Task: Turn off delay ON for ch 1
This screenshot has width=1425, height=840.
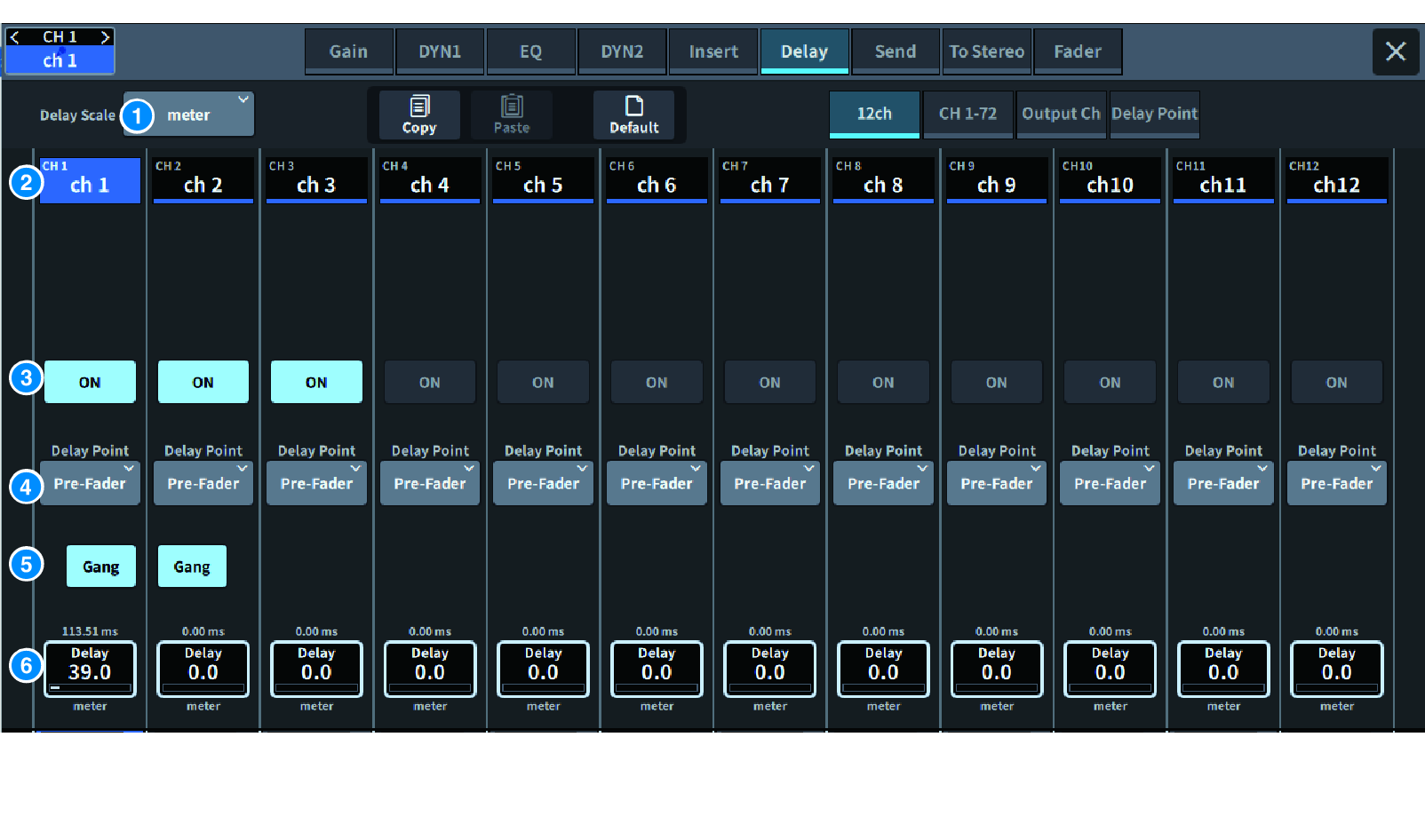Action: pos(90,383)
